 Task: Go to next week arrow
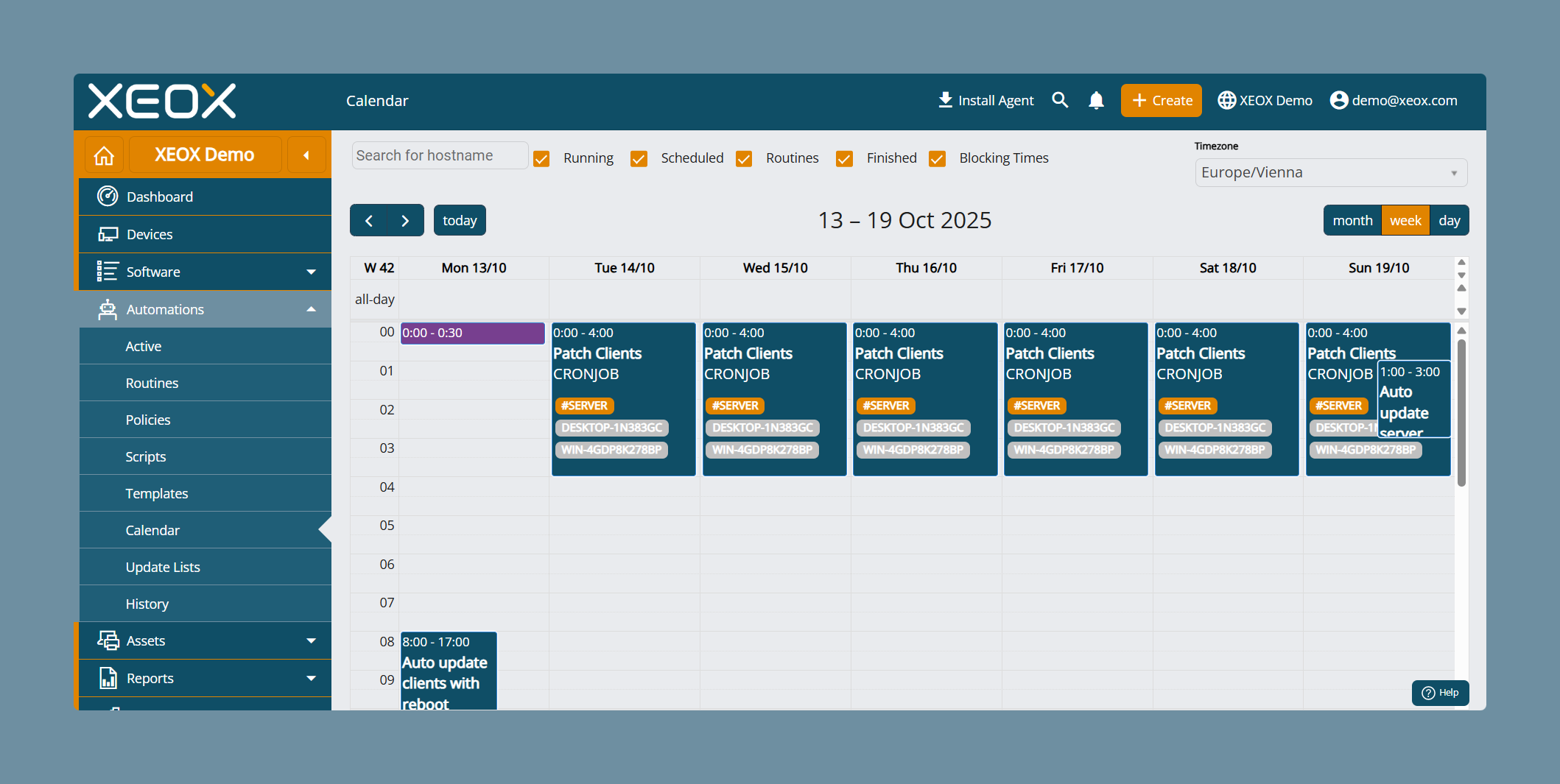pyautogui.click(x=405, y=220)
